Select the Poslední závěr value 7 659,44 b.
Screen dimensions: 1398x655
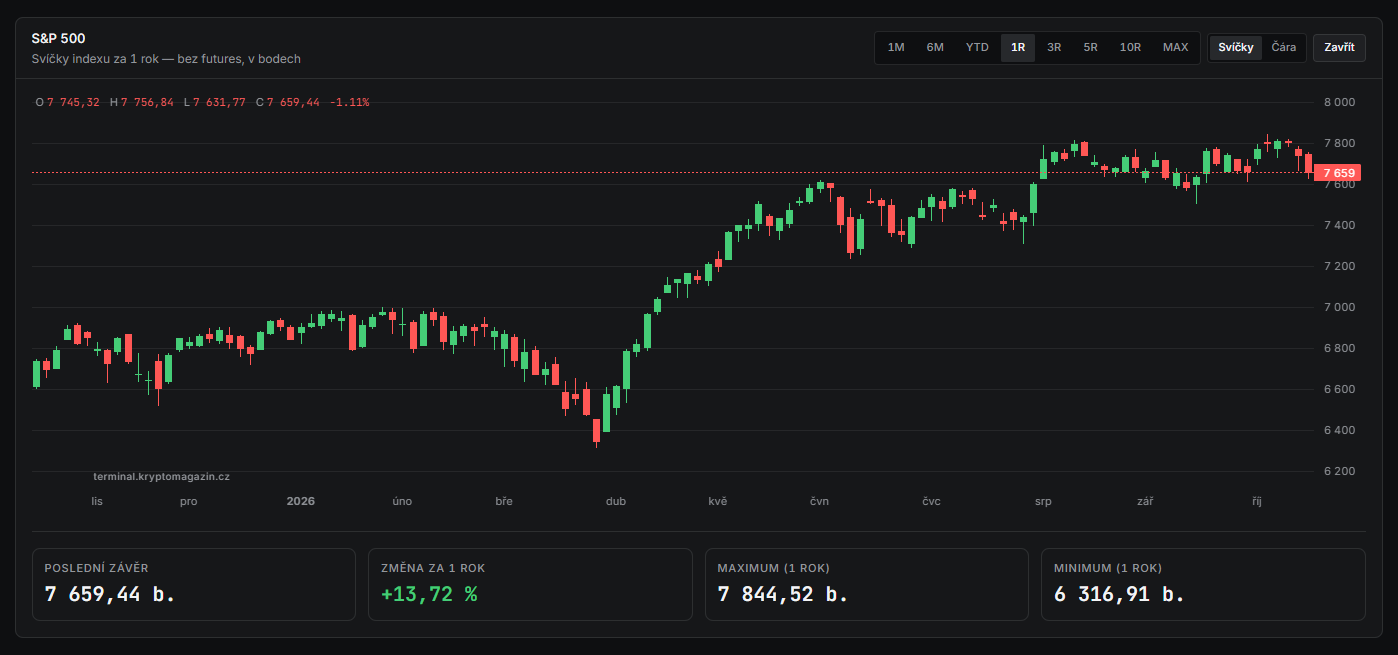pyautogui.click(x=110, y=593)
